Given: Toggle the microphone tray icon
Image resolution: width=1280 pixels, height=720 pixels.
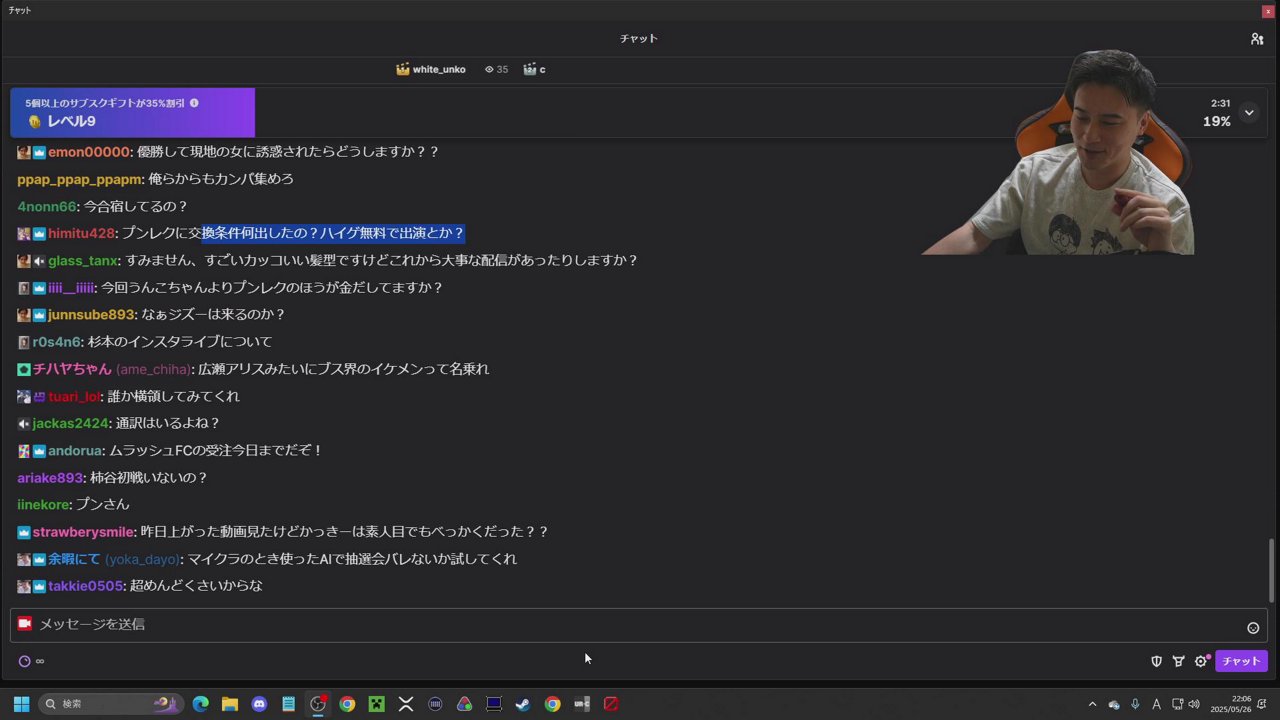Looking at the screenshot, I should tap(1135, 704).
